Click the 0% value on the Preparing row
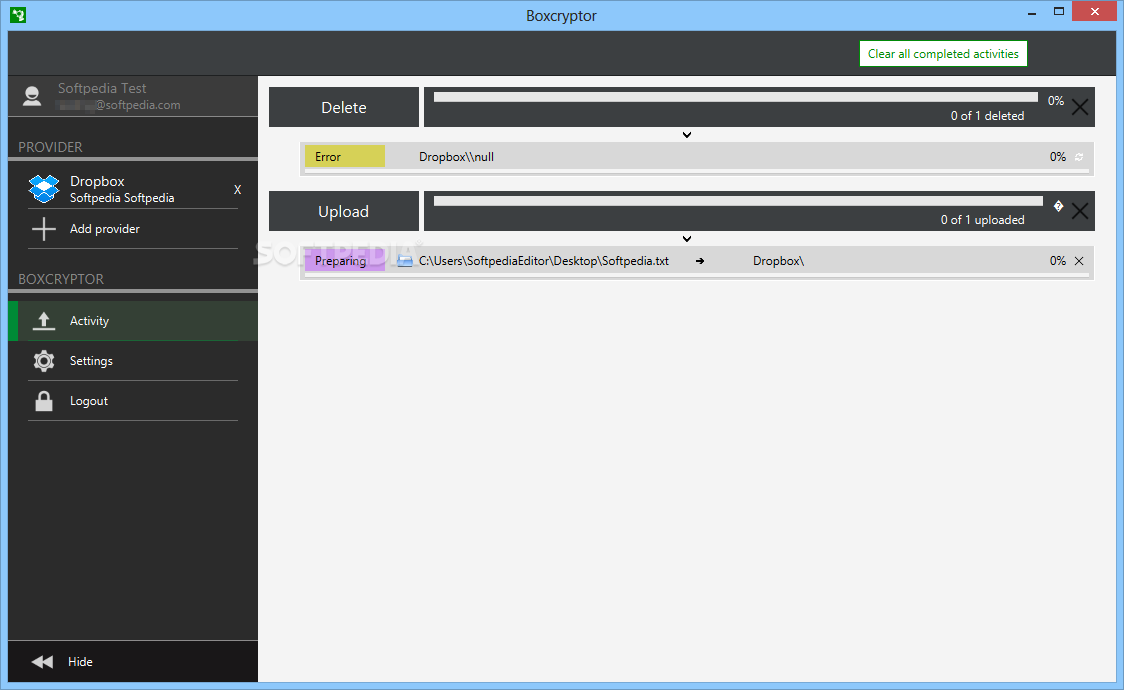1124x690 pixels. 1057,261
